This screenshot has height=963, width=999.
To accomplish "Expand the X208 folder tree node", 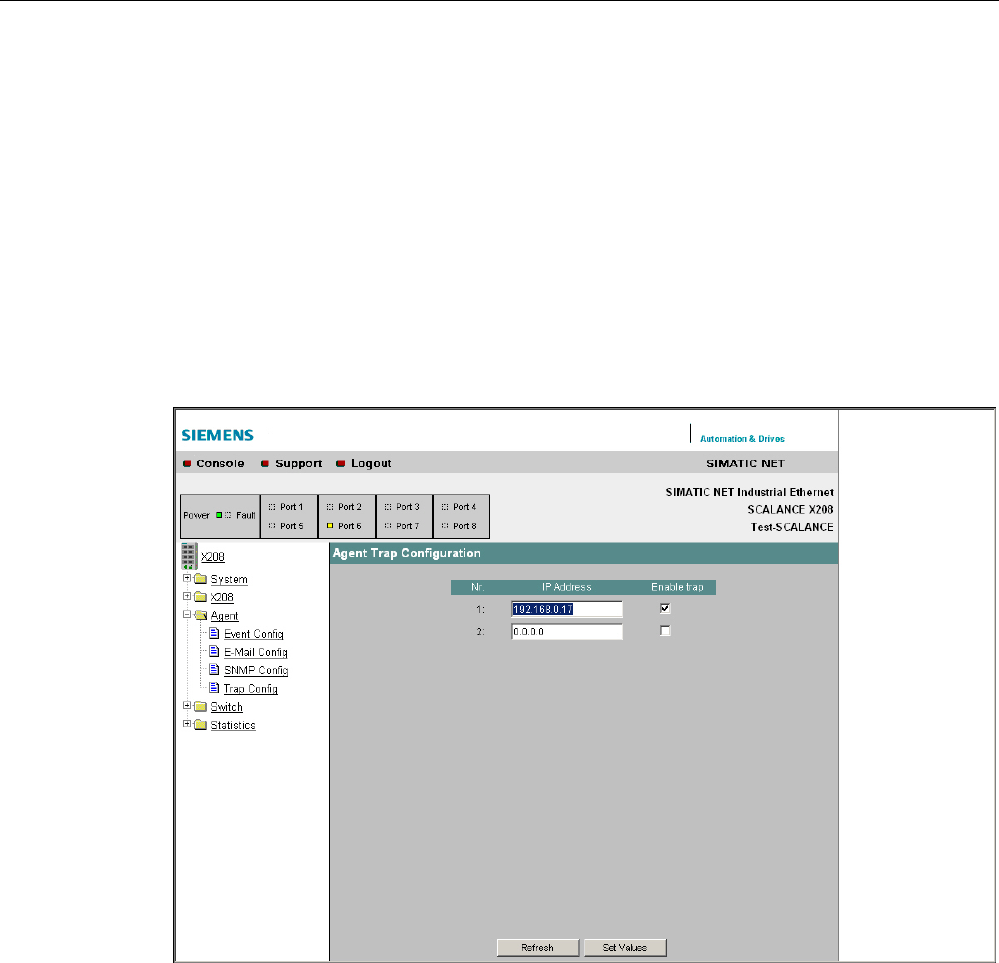I will click(x=187, y=596).
